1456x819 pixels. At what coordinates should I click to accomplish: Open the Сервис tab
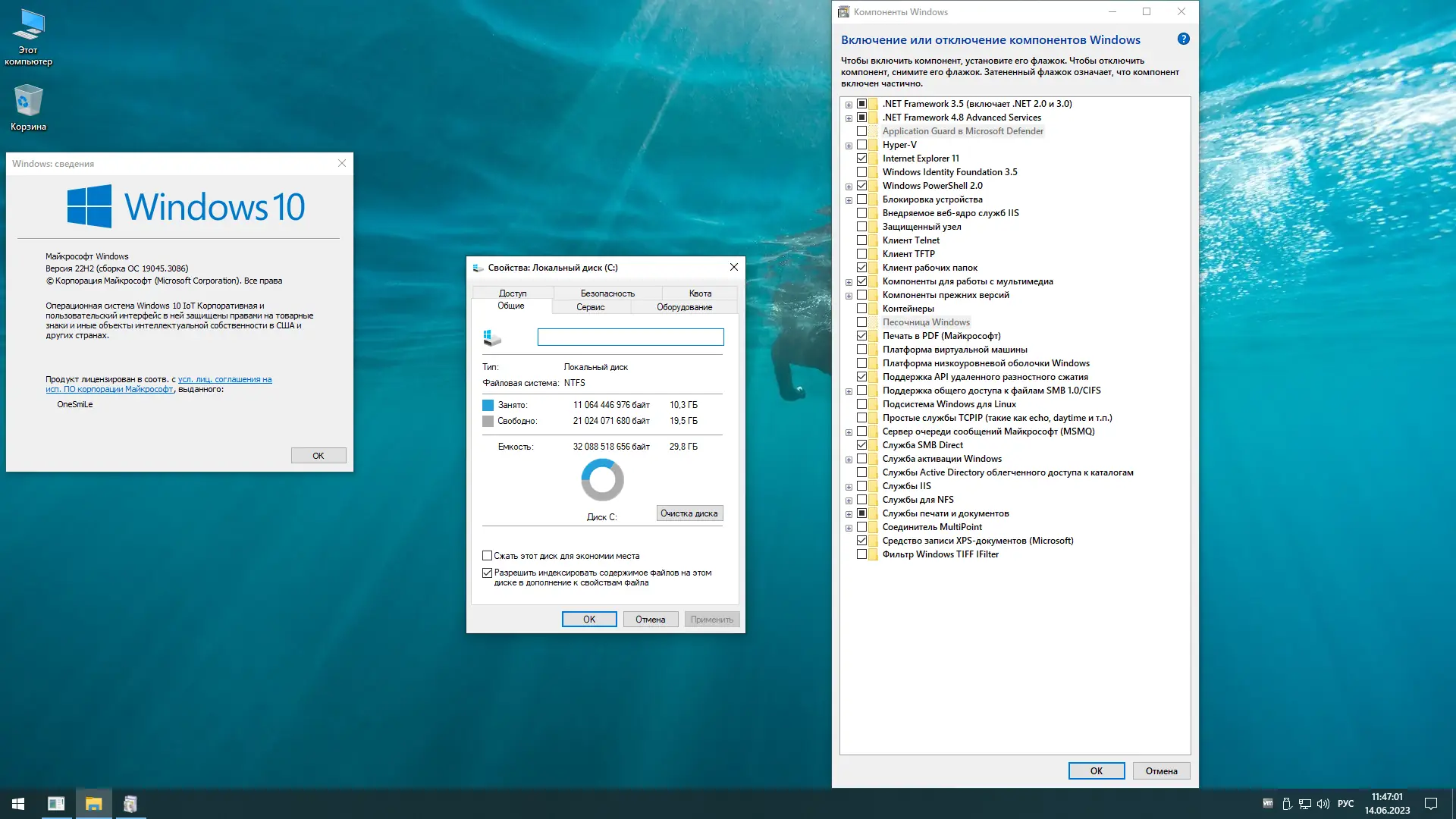(x=590, y=307)
